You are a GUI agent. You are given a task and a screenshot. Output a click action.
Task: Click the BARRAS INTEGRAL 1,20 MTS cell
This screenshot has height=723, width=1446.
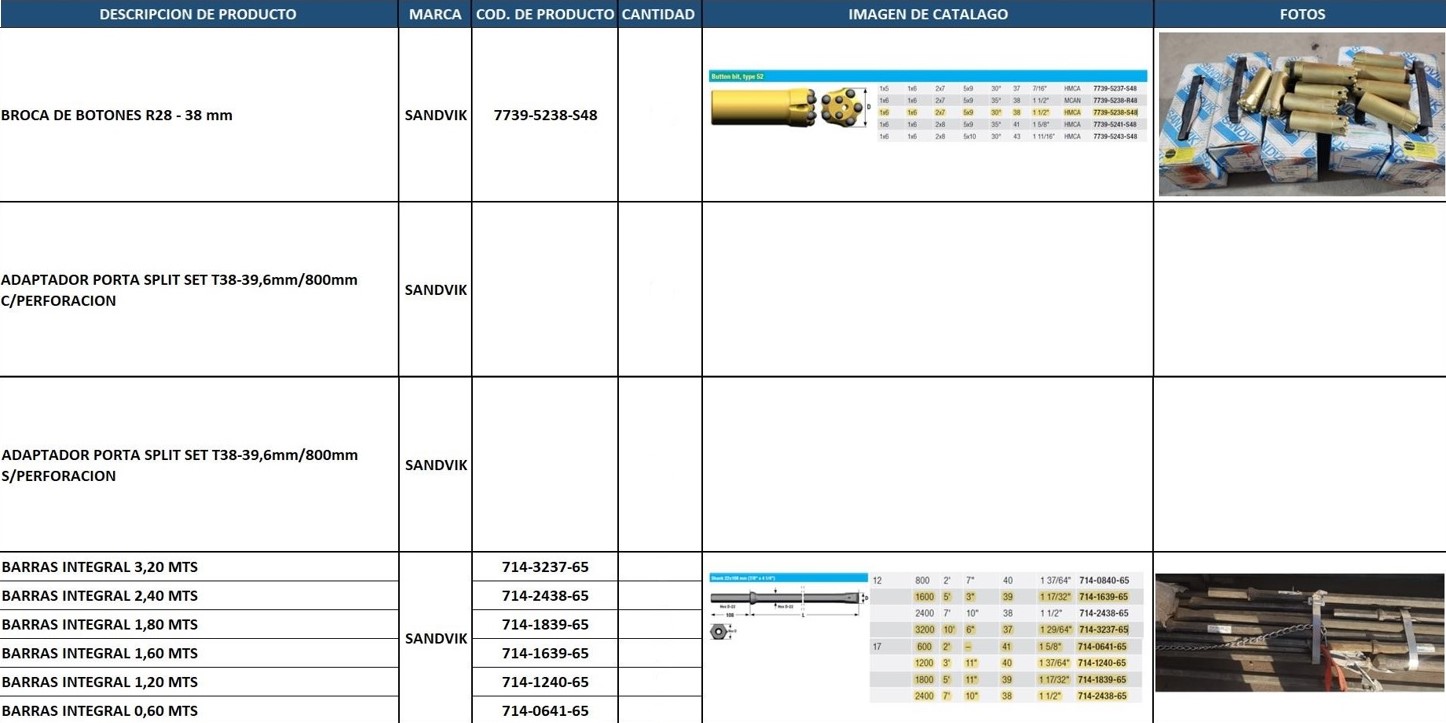(x=199, y=682)
